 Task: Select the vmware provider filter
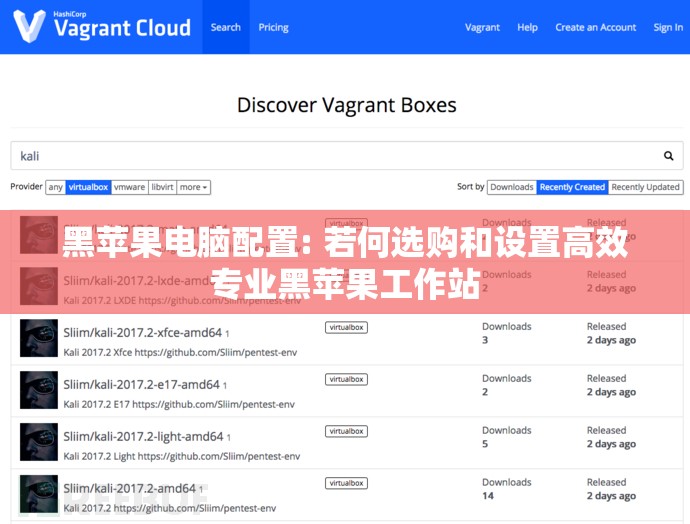pos(129,187)
